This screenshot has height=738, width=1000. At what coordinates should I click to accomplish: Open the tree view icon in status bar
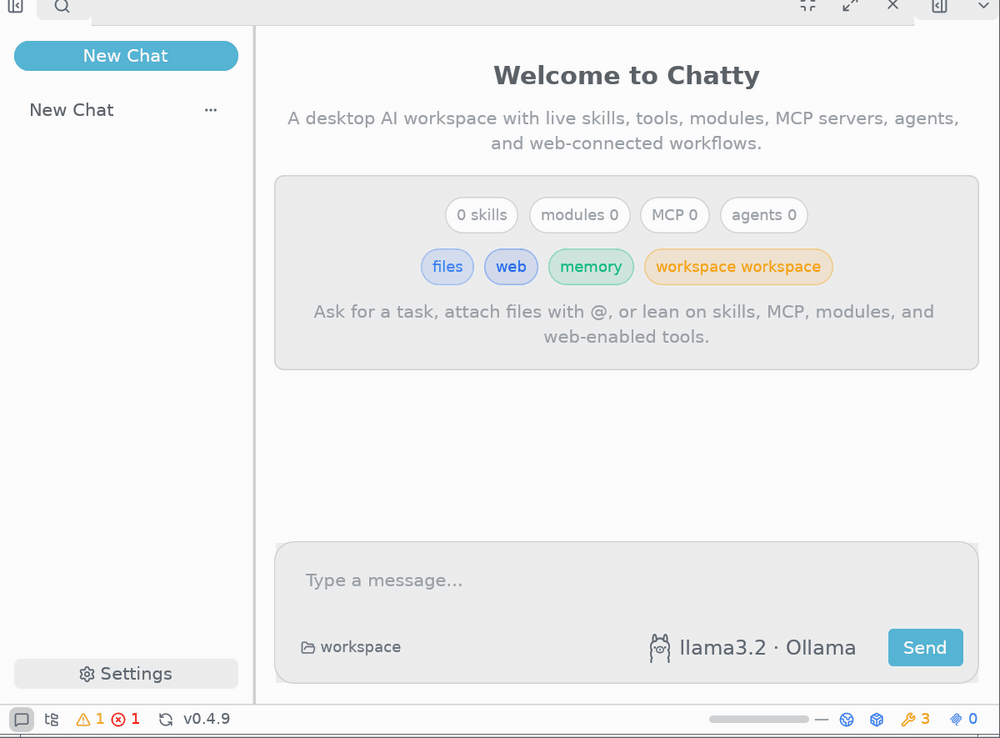pos(52,720)
